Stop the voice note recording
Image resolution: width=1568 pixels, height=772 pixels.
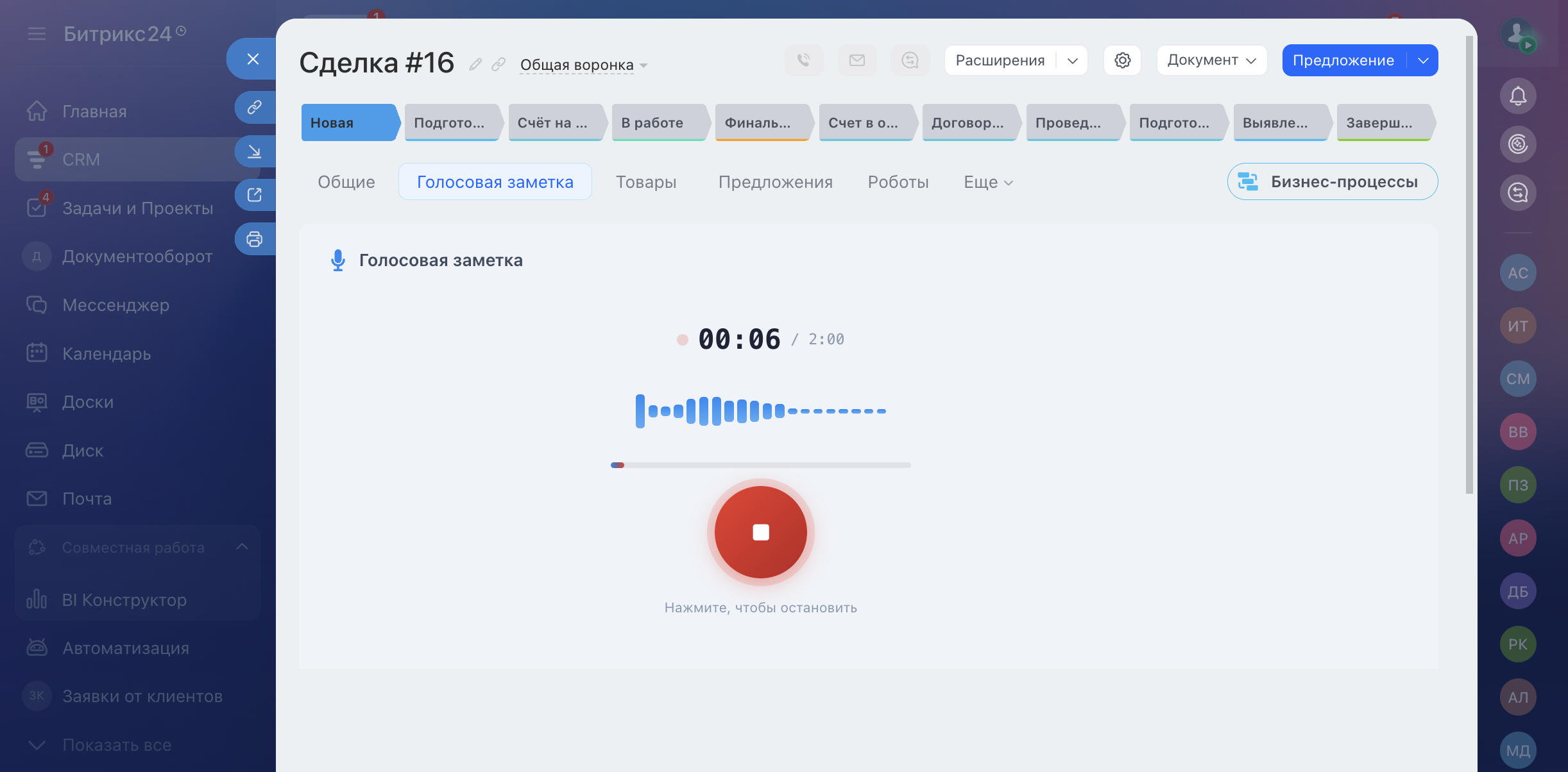pyautogui.click(x=760, y=532)
